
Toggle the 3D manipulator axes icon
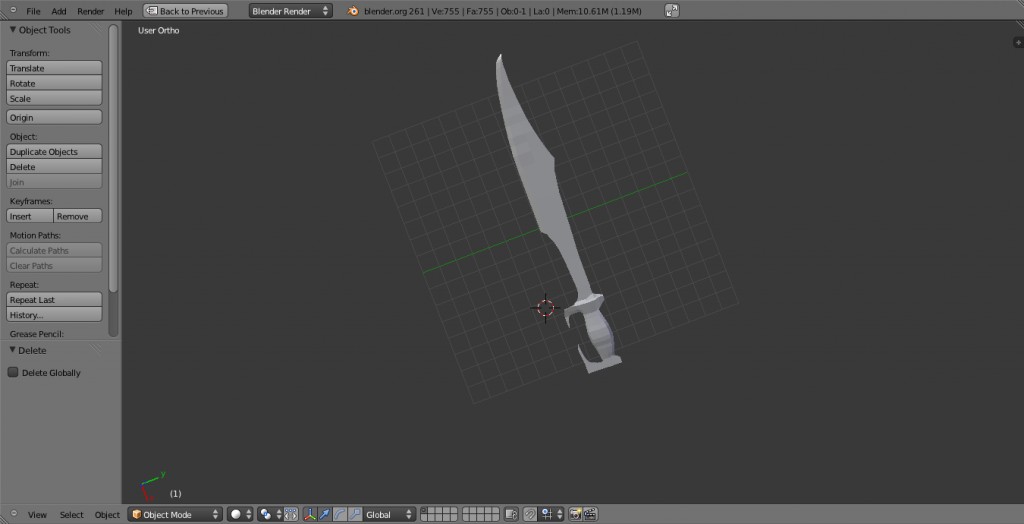310,514
